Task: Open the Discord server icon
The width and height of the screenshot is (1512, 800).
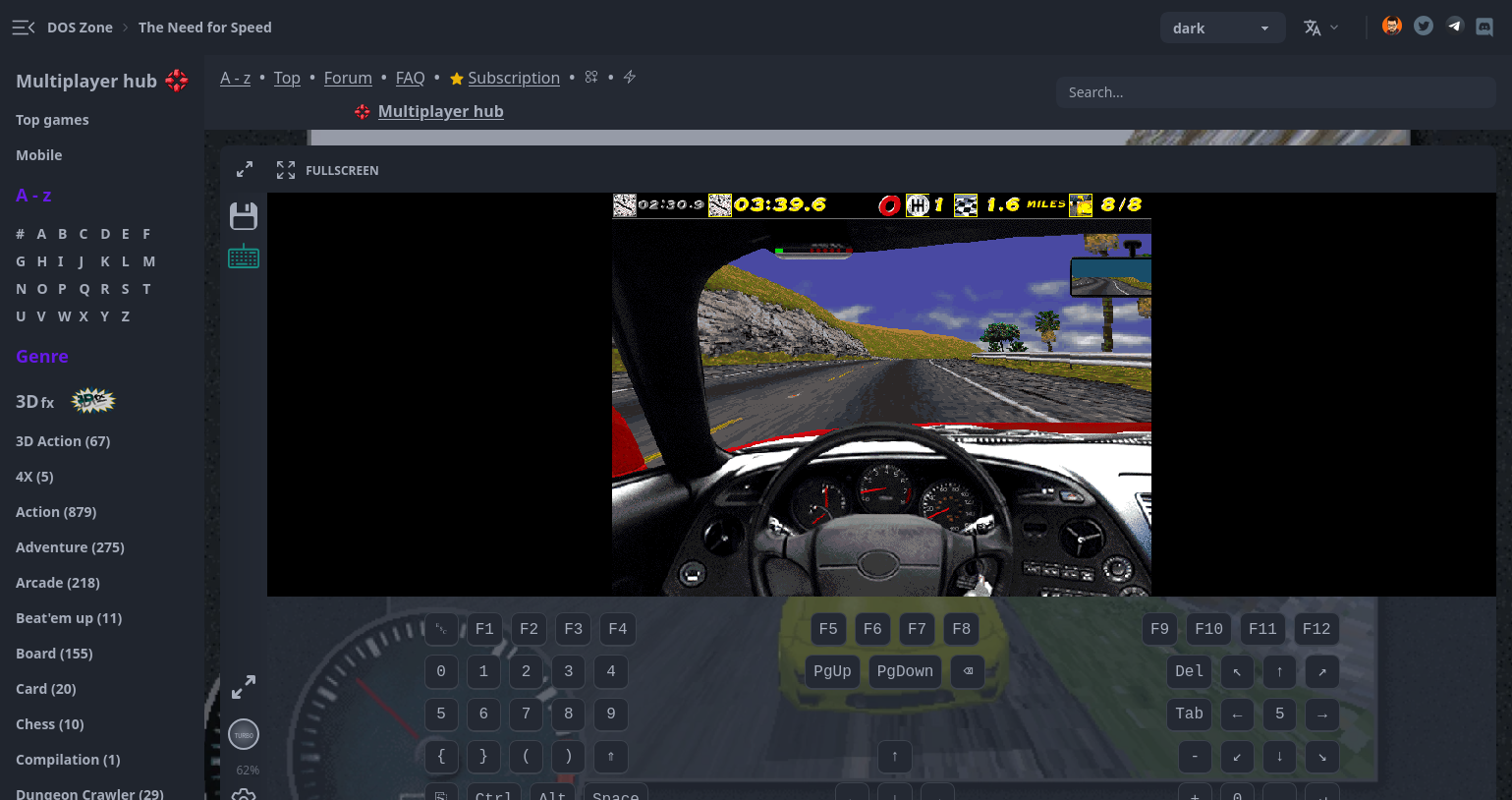Action: pos(1484,28)
